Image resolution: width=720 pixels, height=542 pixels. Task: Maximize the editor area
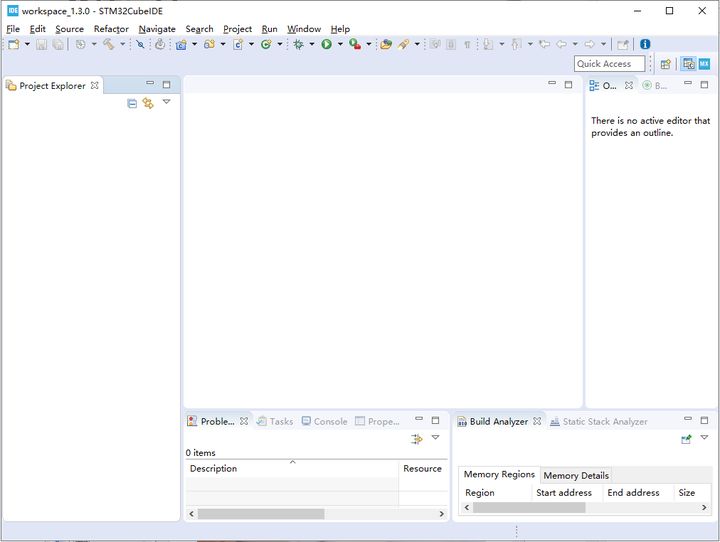tap(568, 85)
